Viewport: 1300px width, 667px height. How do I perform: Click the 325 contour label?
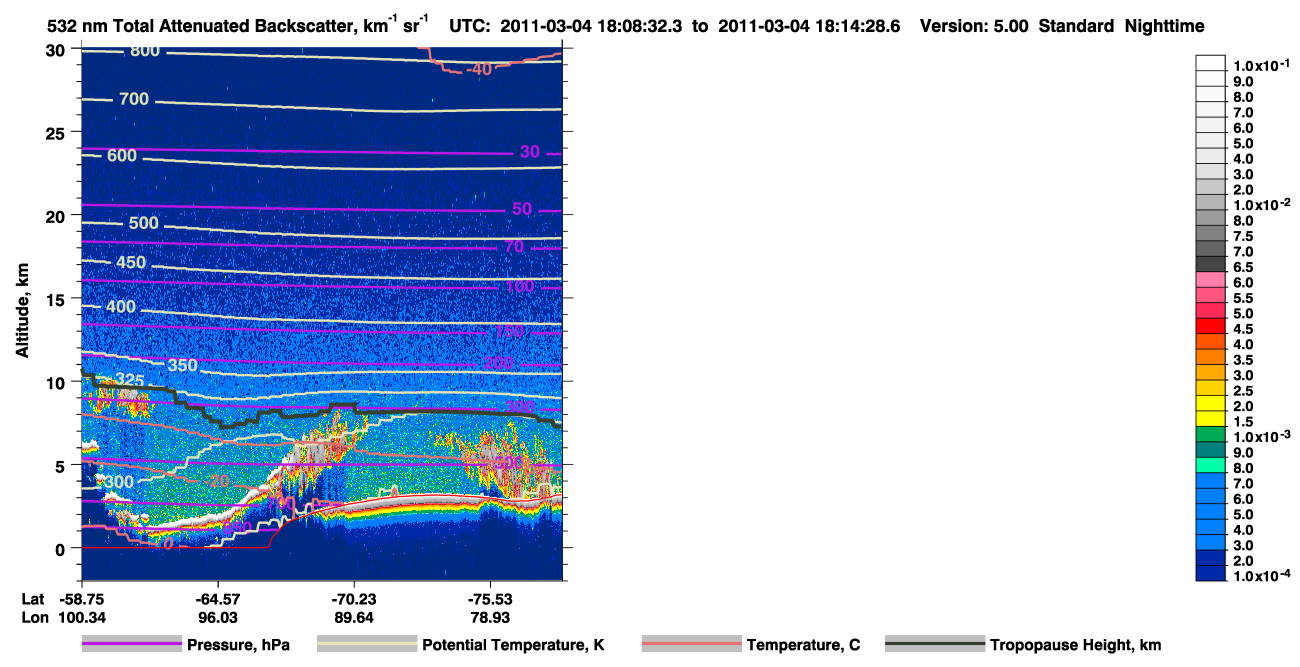(x=129, y=380)
